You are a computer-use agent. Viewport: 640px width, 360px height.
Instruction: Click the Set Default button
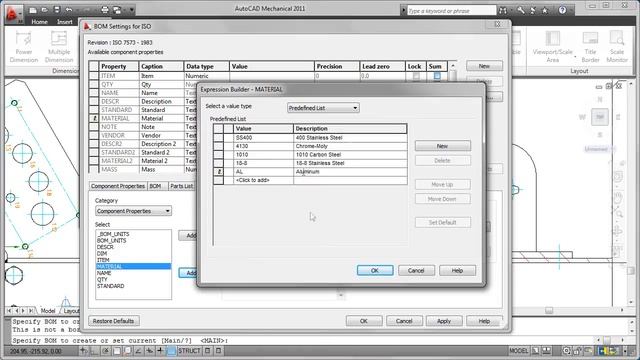click(442, 222)
